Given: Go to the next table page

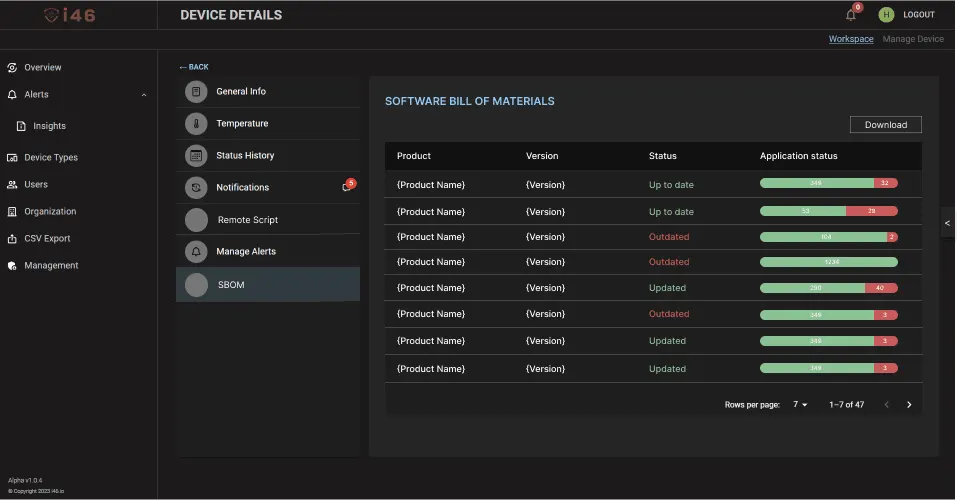Looking at the screenshot, I should coord(909,405).
